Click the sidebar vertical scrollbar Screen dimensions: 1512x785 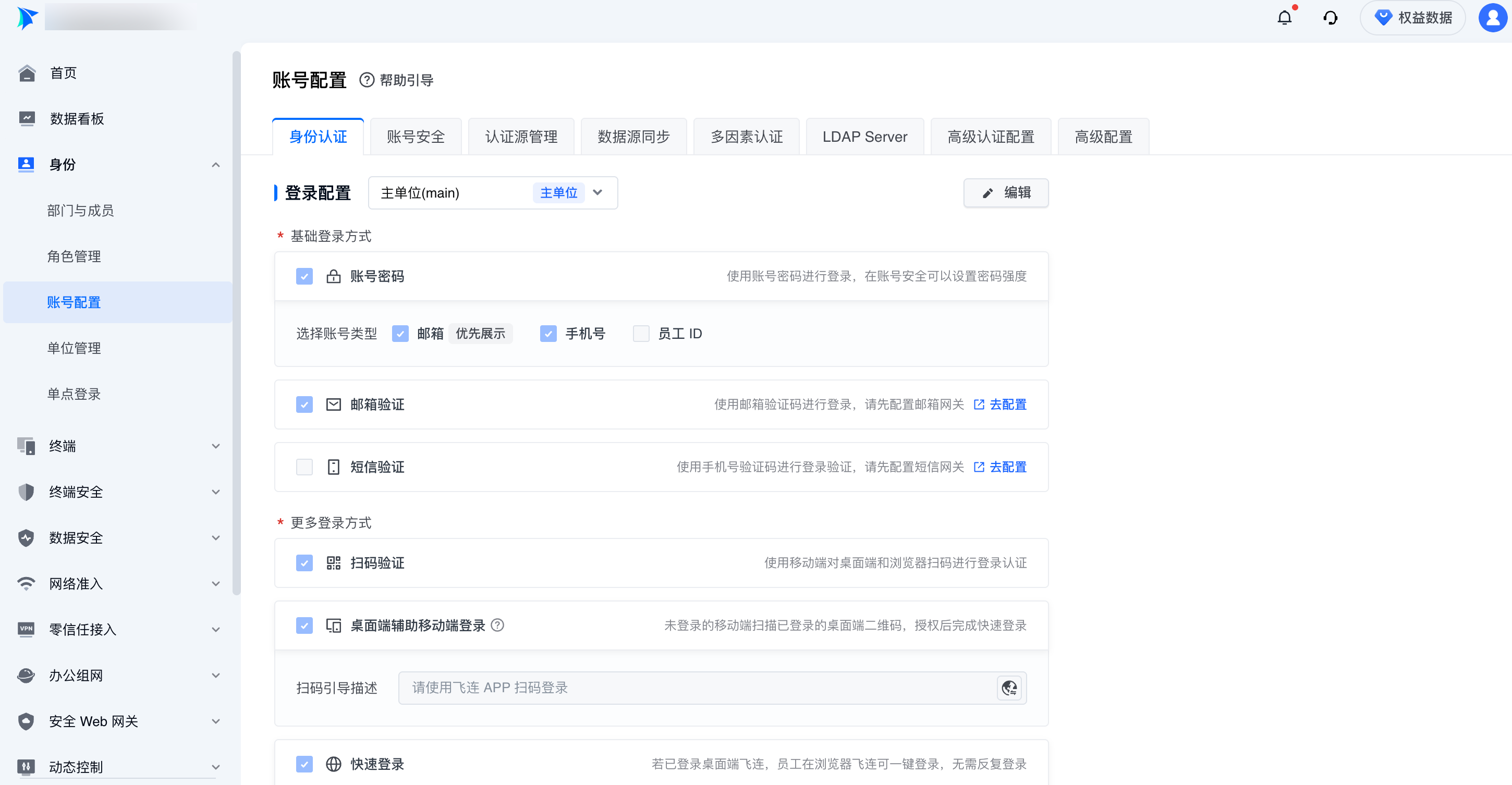point(236,323)
